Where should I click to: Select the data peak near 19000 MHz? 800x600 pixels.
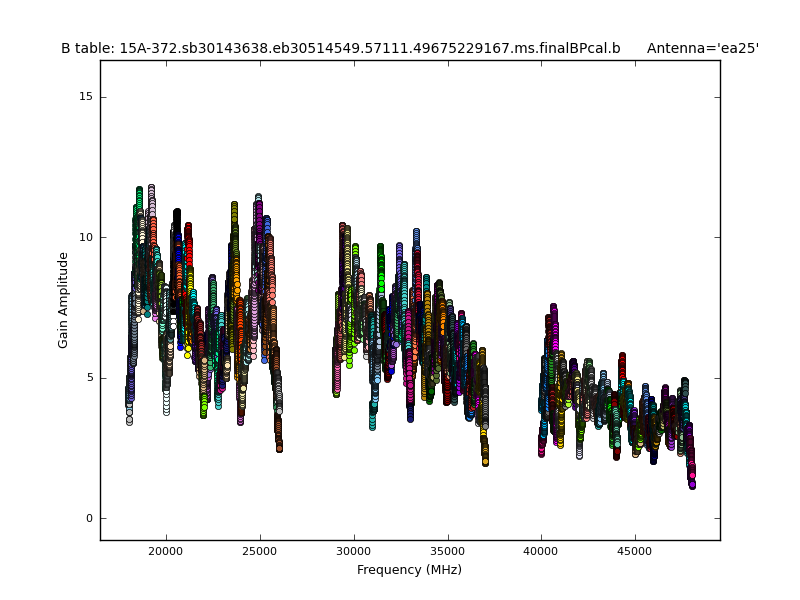[151, 189]
